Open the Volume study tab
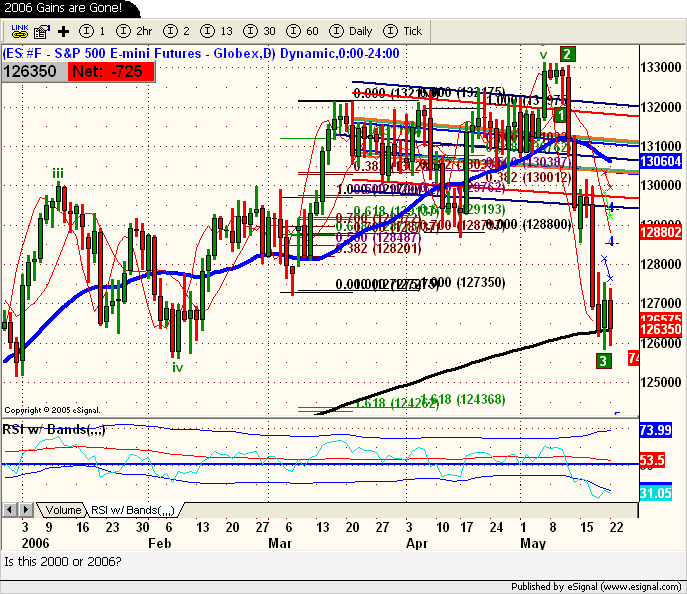This screenshot has height=594, width=687. click(x=62, y=510)
